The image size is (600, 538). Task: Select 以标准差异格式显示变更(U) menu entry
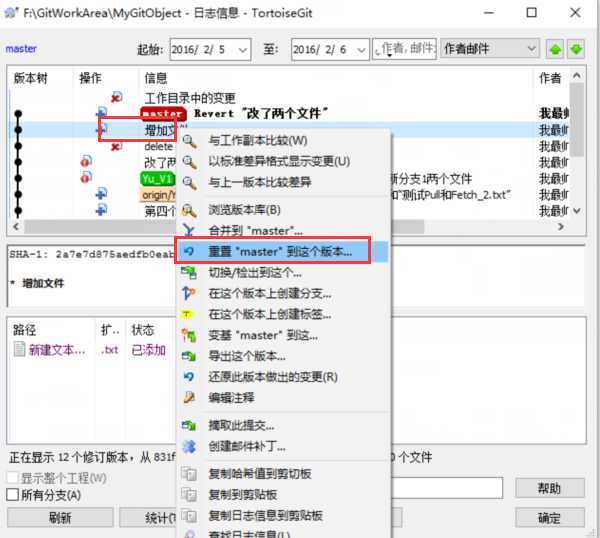pos(284,161)
